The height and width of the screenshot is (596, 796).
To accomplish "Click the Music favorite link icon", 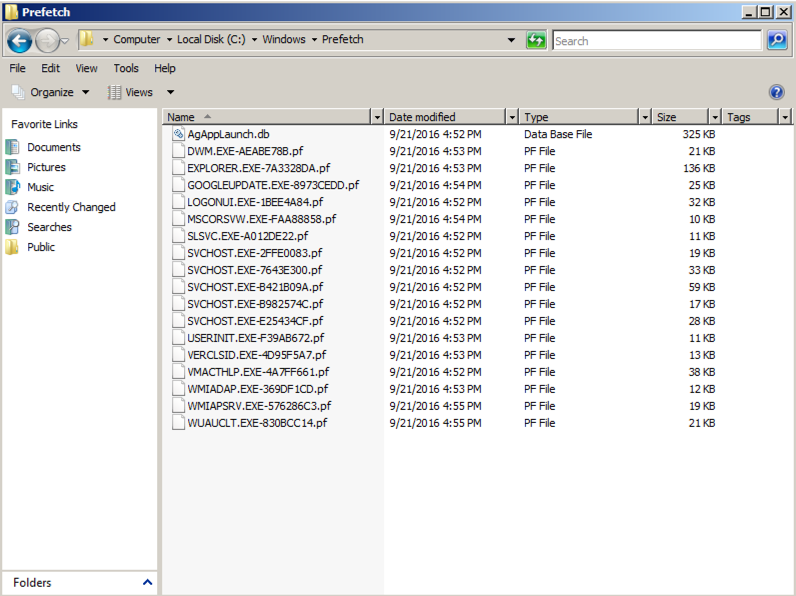I will tap(12, 187).
